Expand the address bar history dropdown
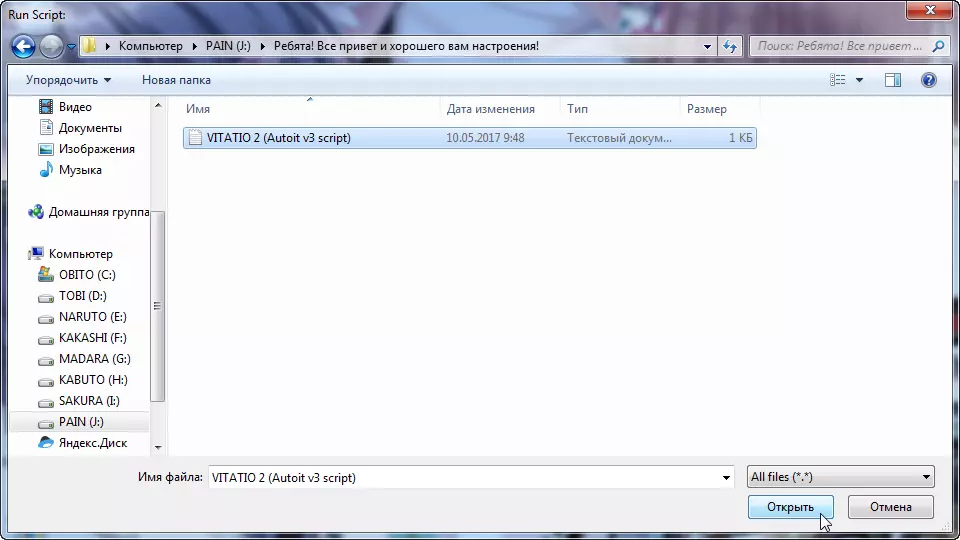 (707, 47)
